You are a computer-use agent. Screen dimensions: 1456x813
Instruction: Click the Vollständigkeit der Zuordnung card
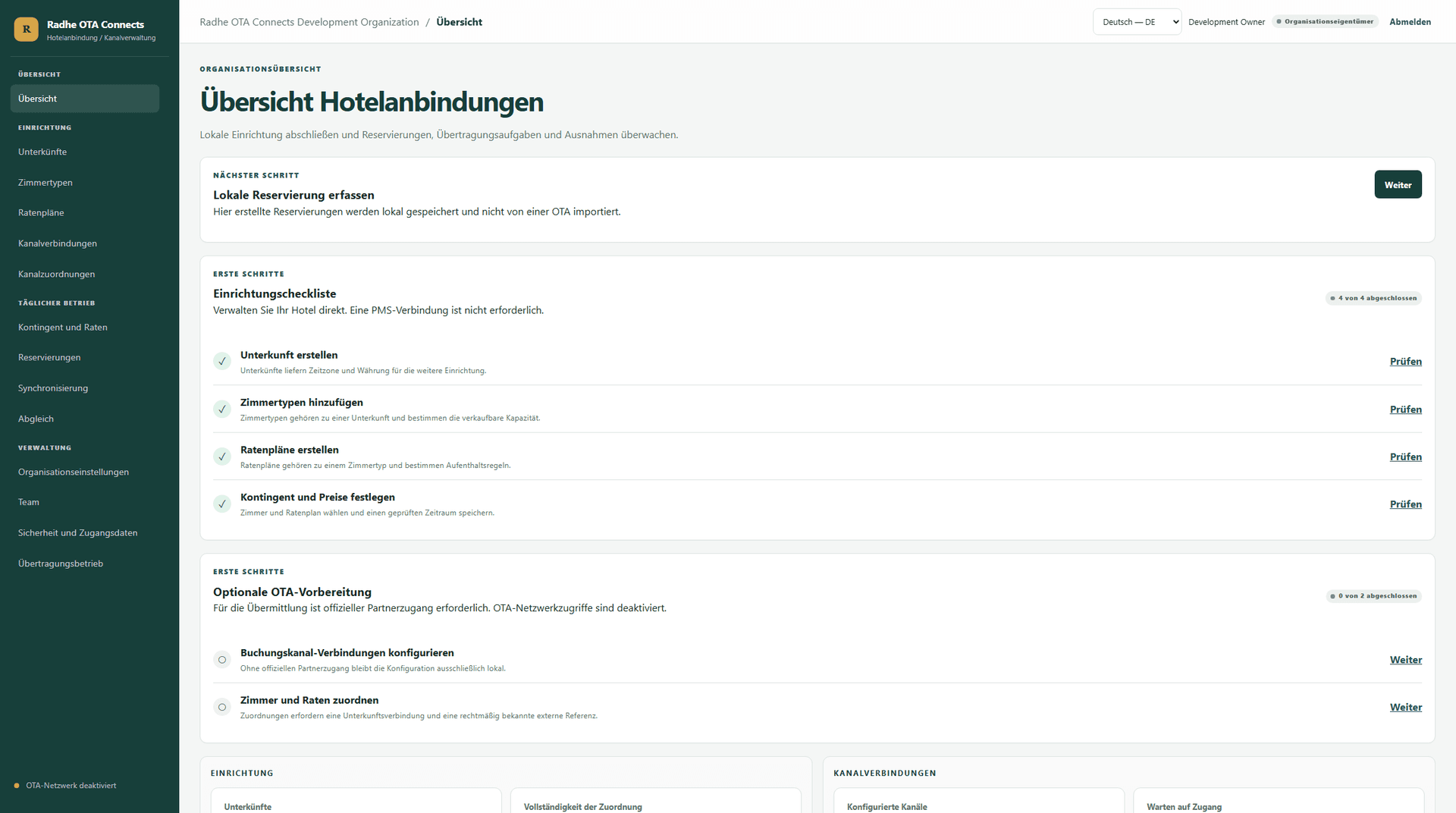point(656,801)
